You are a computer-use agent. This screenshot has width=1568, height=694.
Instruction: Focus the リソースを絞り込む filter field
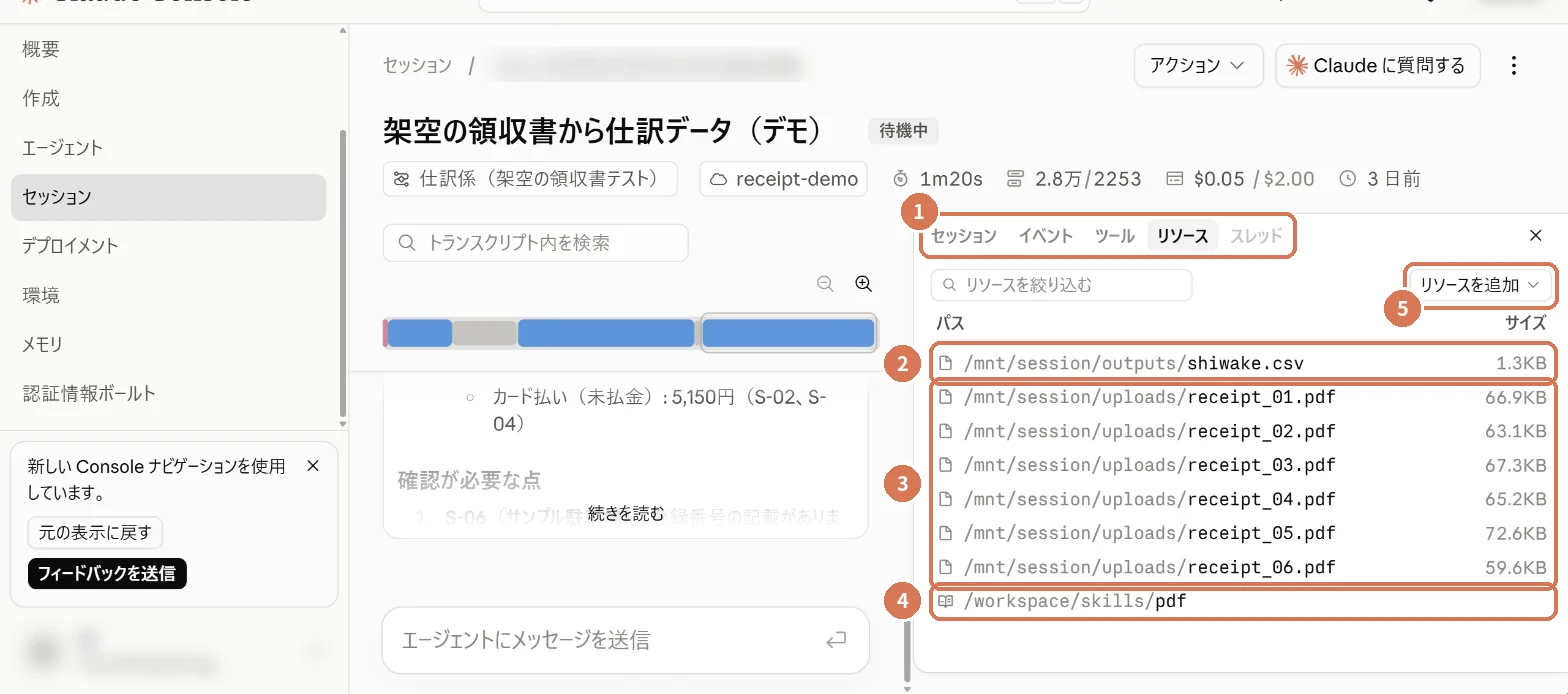point(1062,285)
